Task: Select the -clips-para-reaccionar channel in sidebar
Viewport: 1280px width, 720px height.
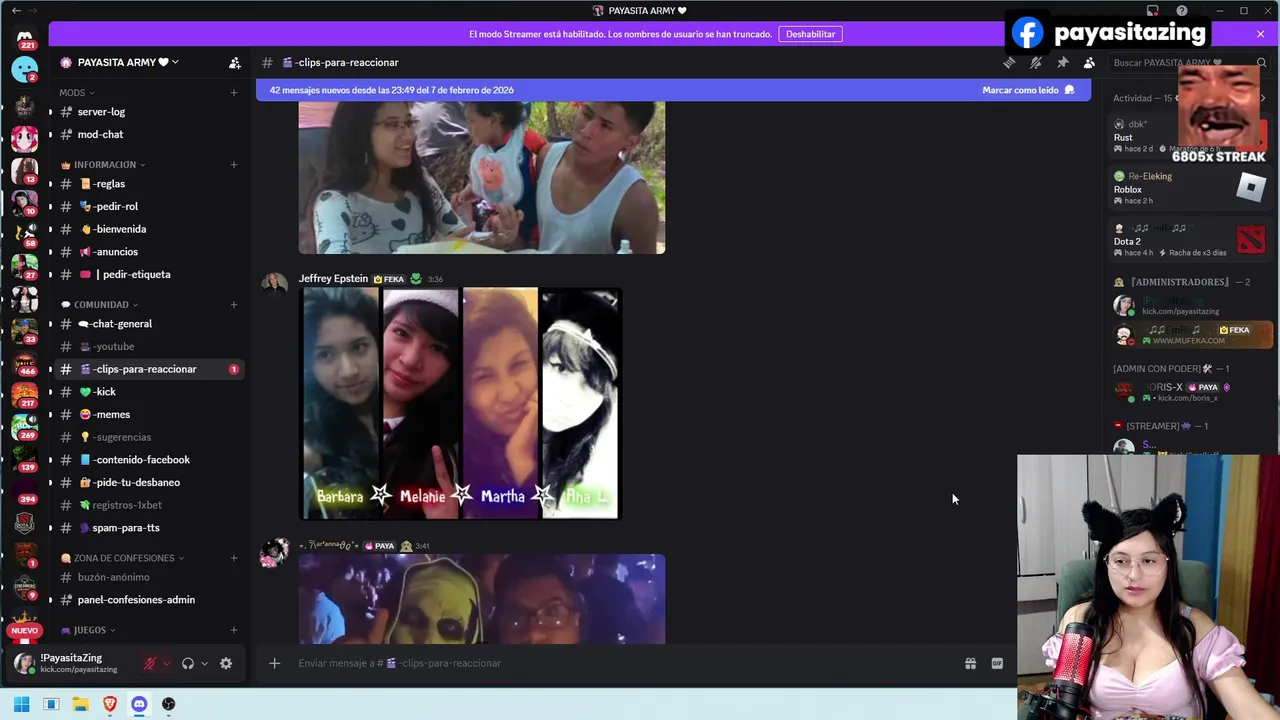Action: click(x=147, y=369)
